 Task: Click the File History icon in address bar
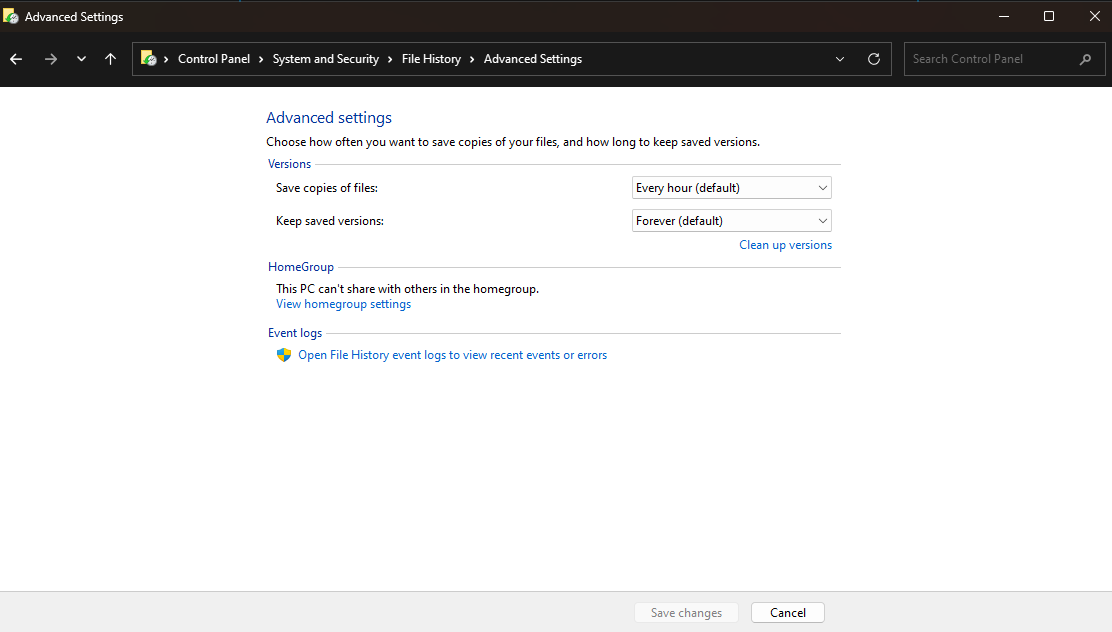(148, 59)
